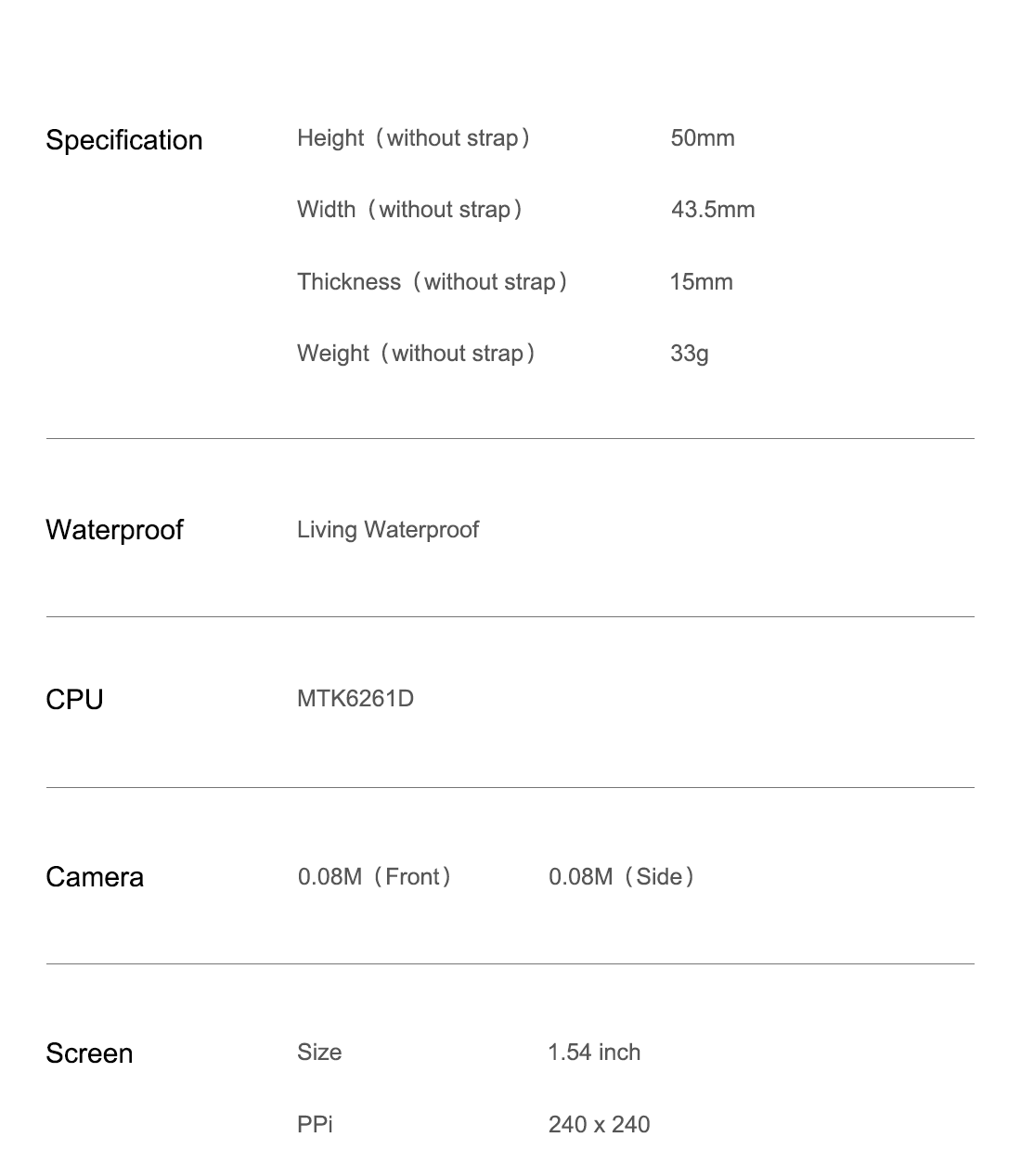The height and width of the screenshot is (1176, 1021).
Task: Select the Living Waterproof text
Action: 388,530
